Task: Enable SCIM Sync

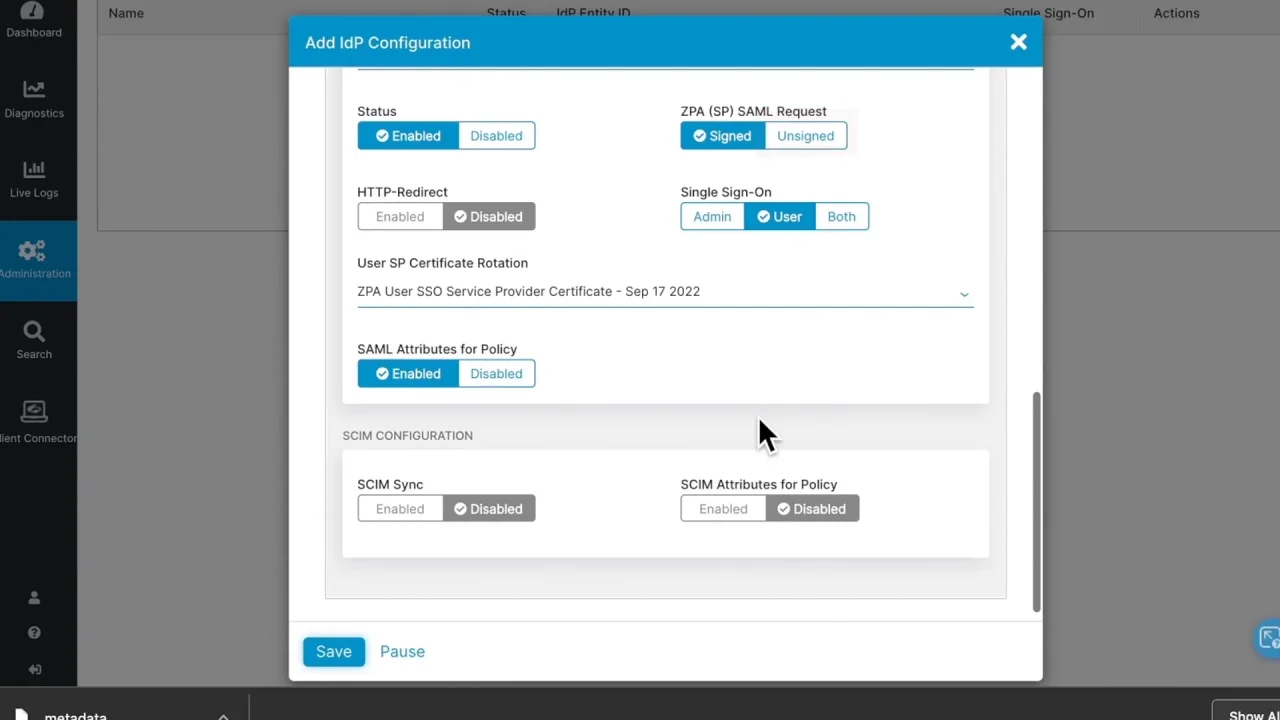Action: click(400, 509)
